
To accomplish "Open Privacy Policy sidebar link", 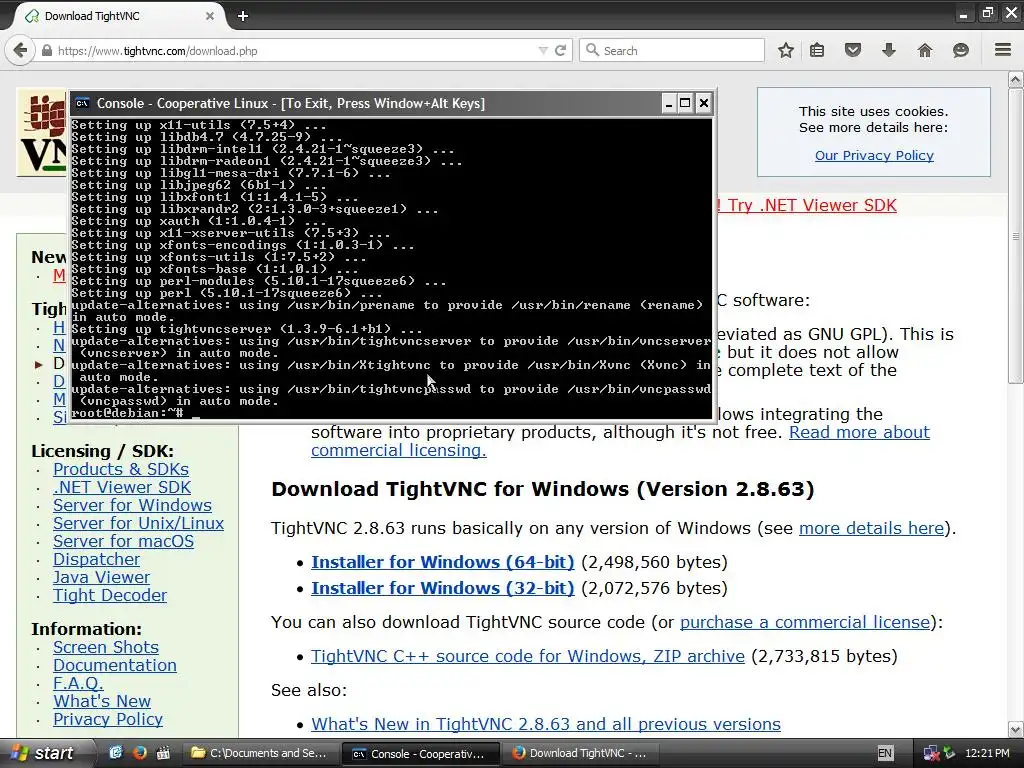I will click(108, 719).
